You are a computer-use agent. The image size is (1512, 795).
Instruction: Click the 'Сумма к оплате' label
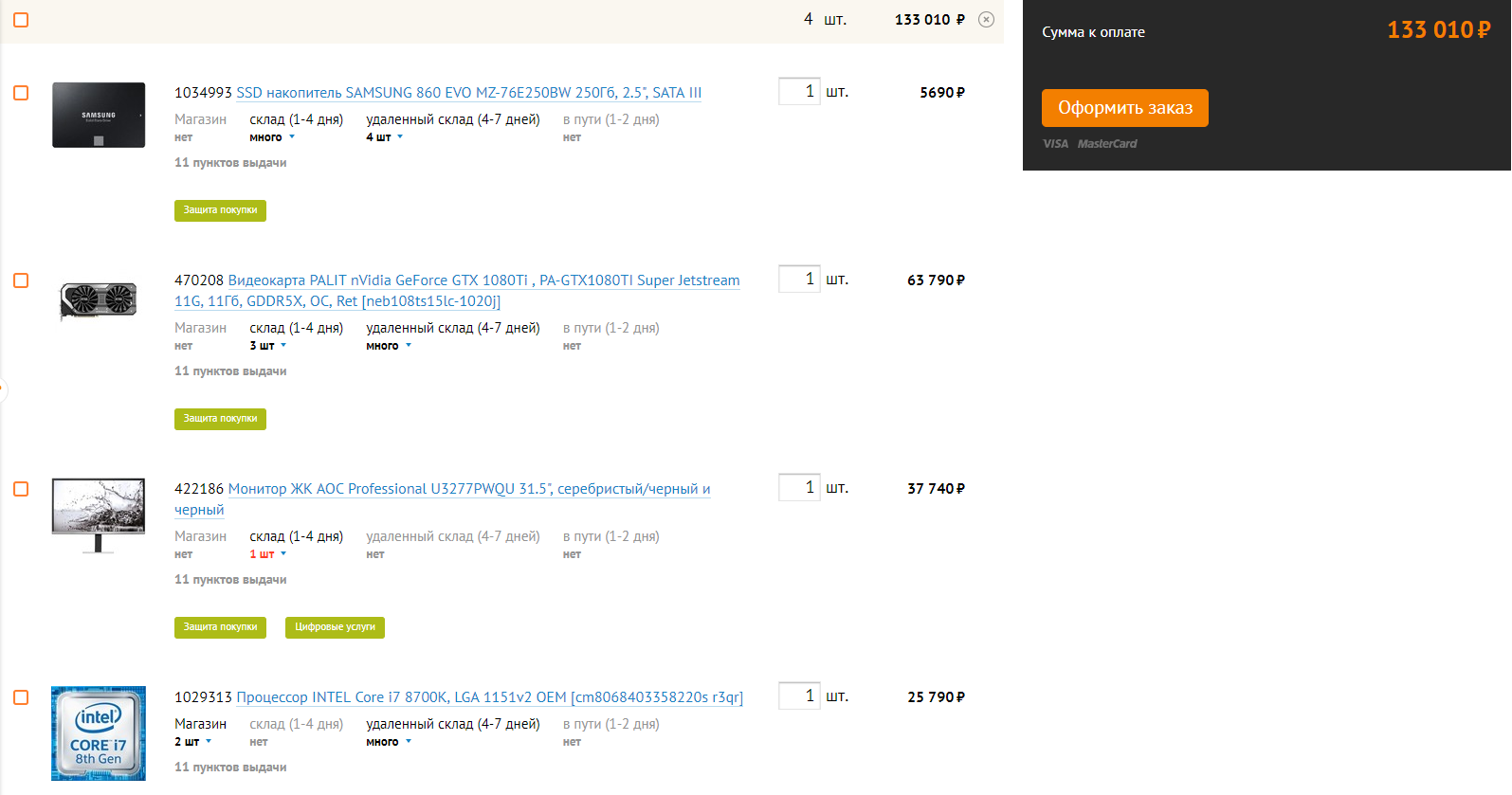click(x=1093, y=32)
